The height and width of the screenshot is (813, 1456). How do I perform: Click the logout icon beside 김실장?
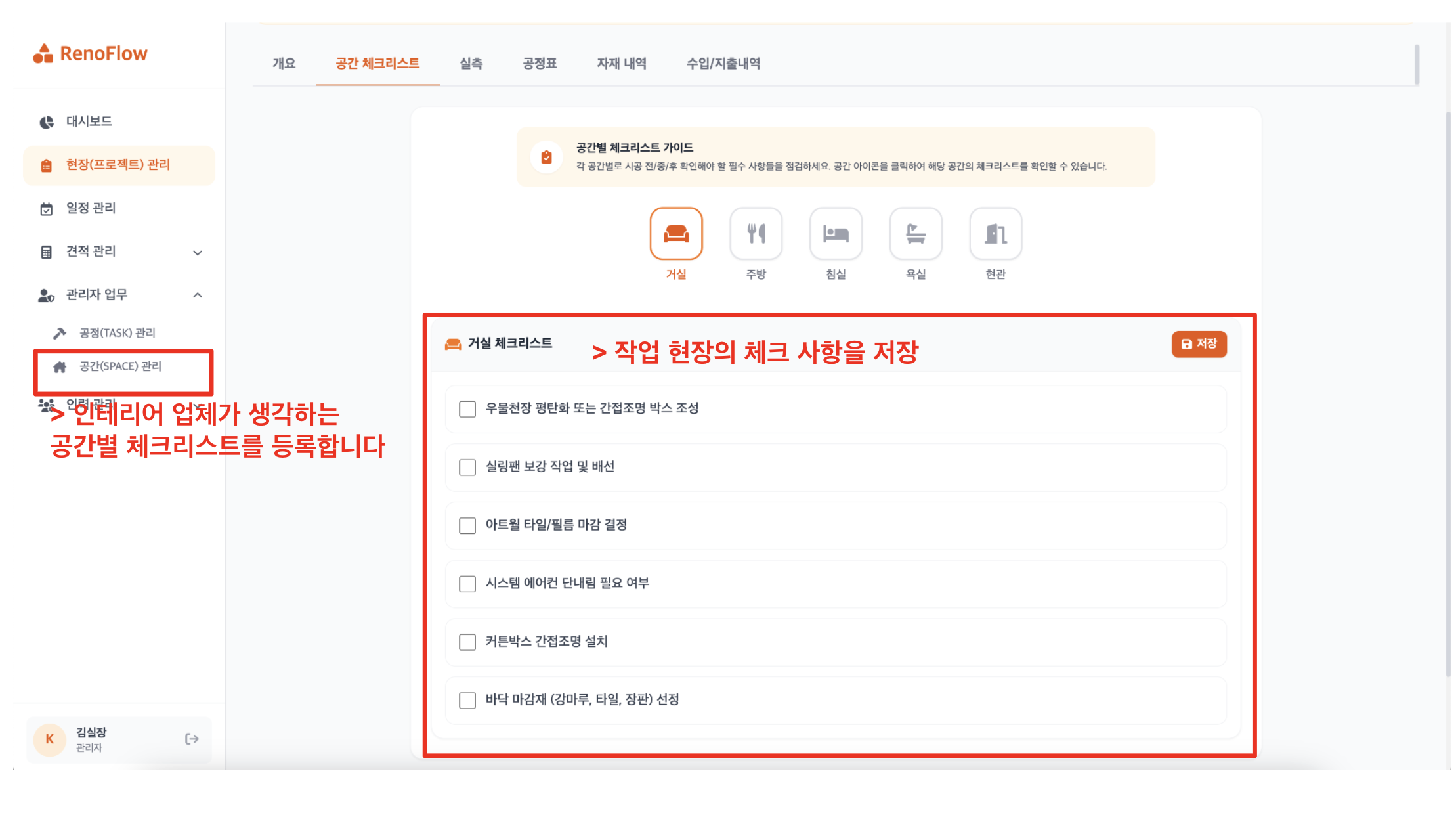[x=192, y=739]
